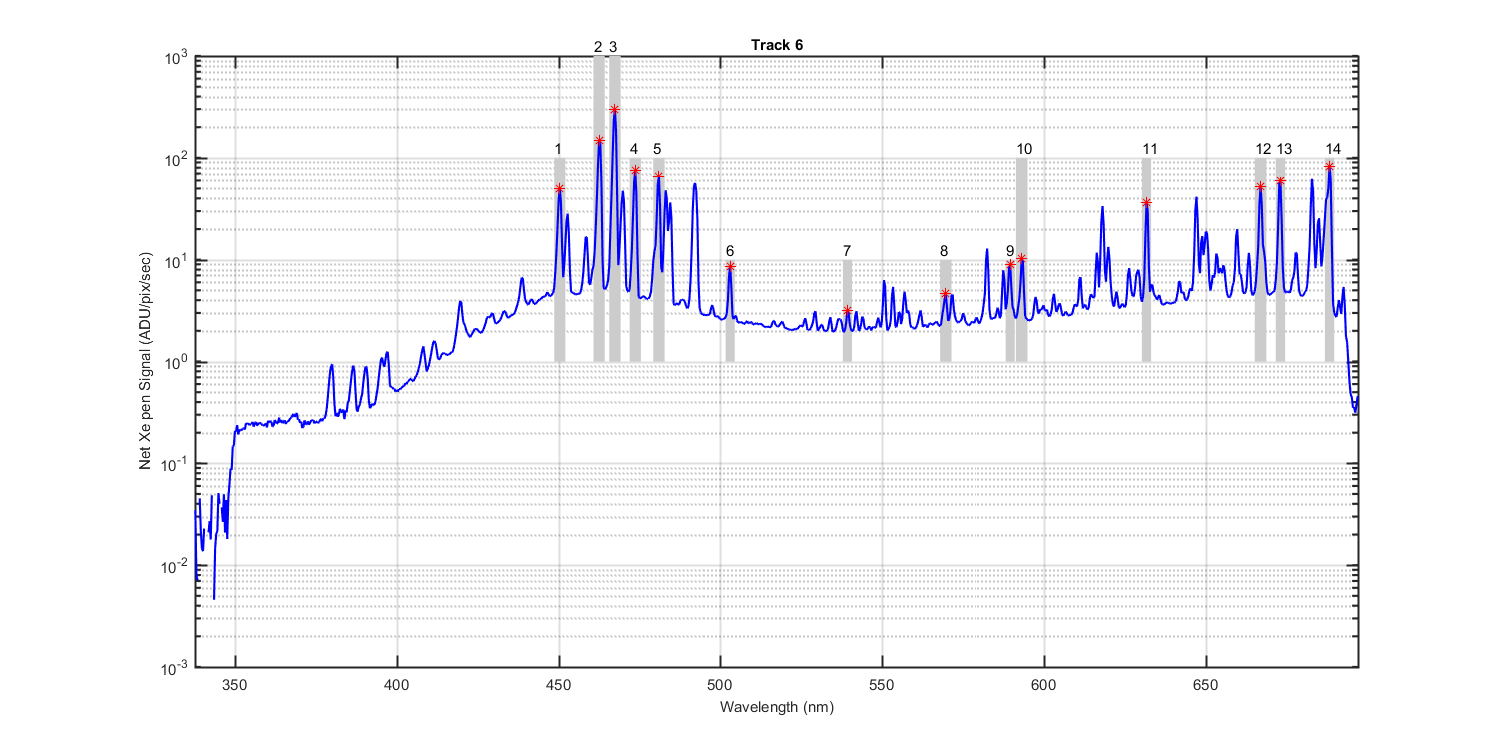Click the 10^-1 y-axis tick label
Image resolution: width=1500 pixels, height=750 pixels.
click(x=176, y=464)
